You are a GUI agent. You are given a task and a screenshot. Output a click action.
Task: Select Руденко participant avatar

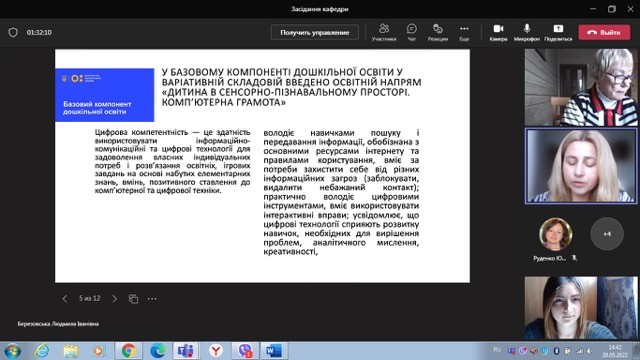[556, 234]
